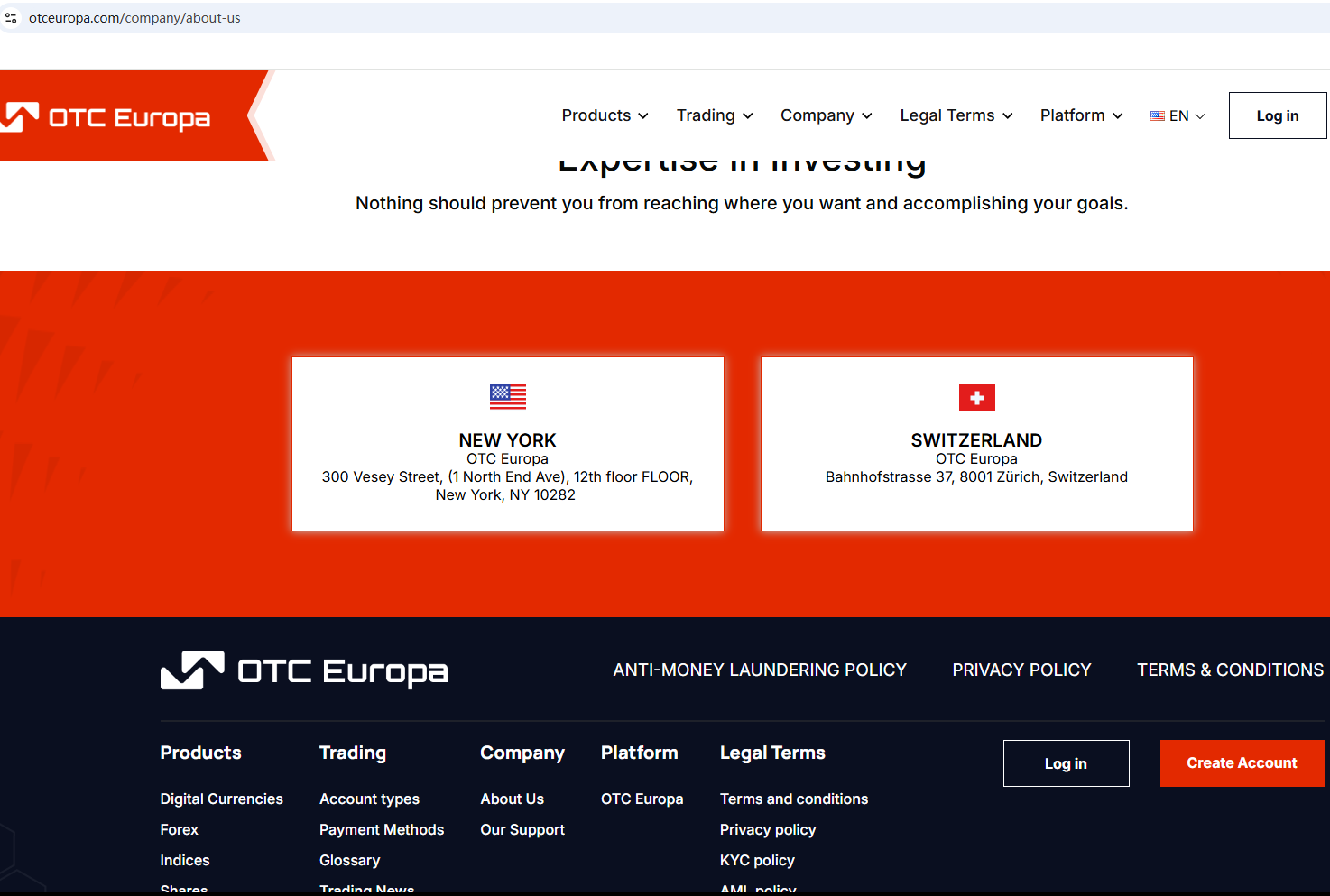Click the footer Log in button
Viewport: 1330px width, 896px height.
coord(1066,763)
